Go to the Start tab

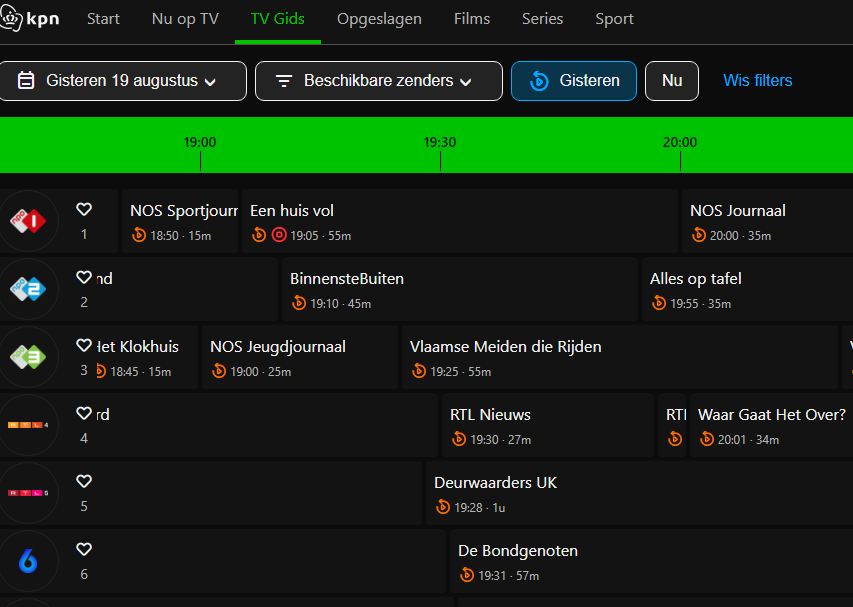click(x=103, y=19)
